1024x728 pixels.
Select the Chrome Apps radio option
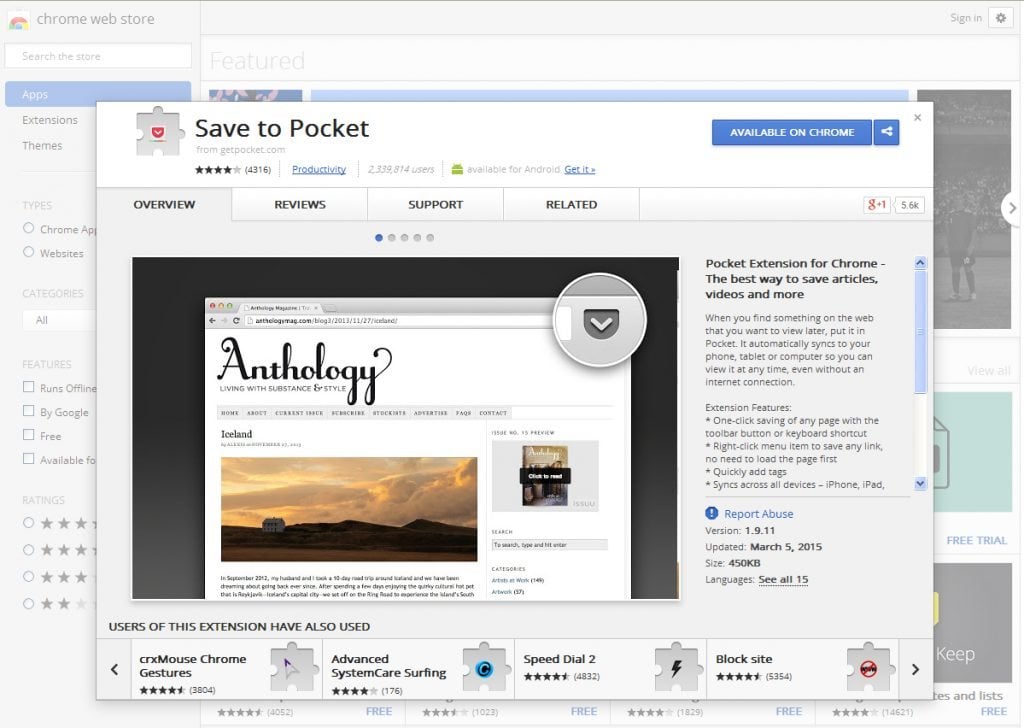(28, 228)
